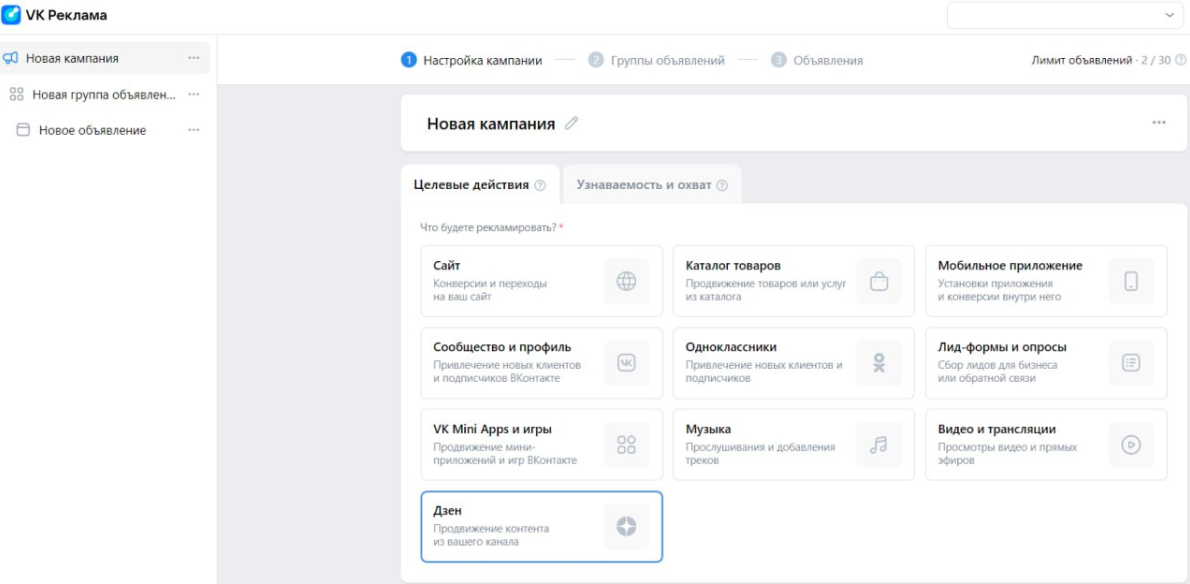1190x584 pixels.
Task: Open three-dot menu for Новая кампания sidebar item
Action: click(194, 58)
